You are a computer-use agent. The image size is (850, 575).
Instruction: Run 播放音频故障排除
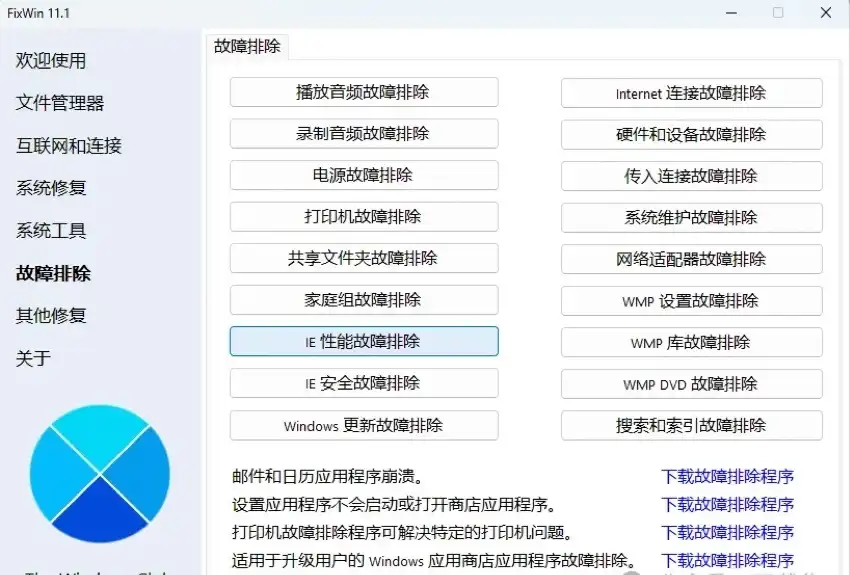364,92
